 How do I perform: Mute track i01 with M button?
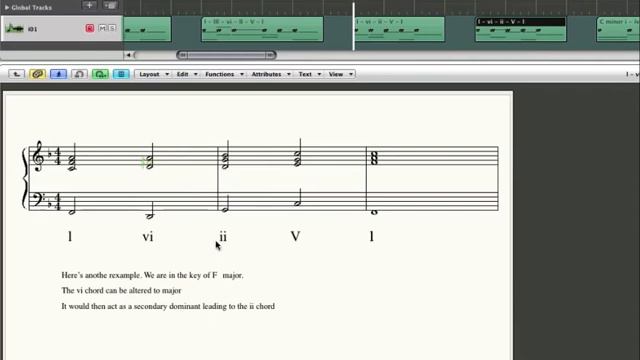click(x=102, y=28)
